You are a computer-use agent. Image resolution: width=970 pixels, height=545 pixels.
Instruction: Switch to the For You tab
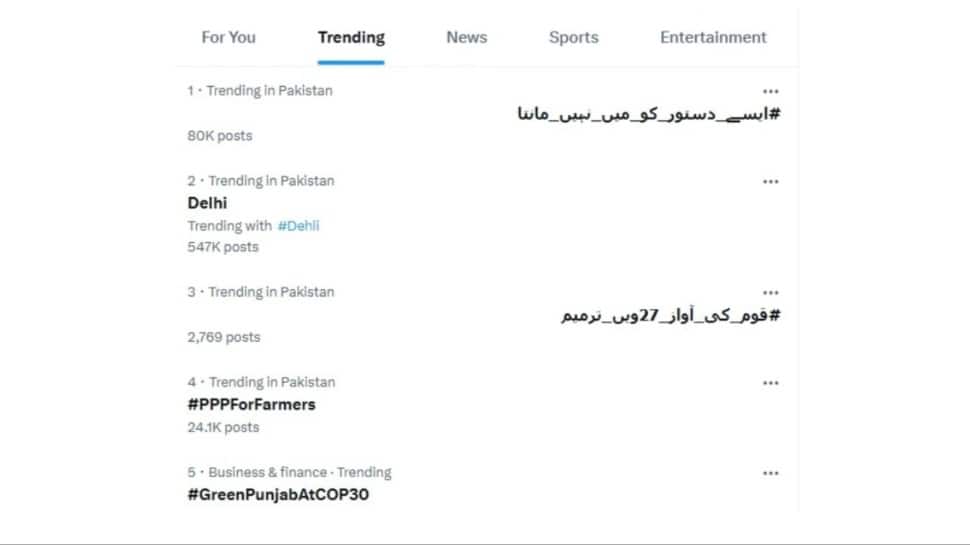(x=228, y=38)
